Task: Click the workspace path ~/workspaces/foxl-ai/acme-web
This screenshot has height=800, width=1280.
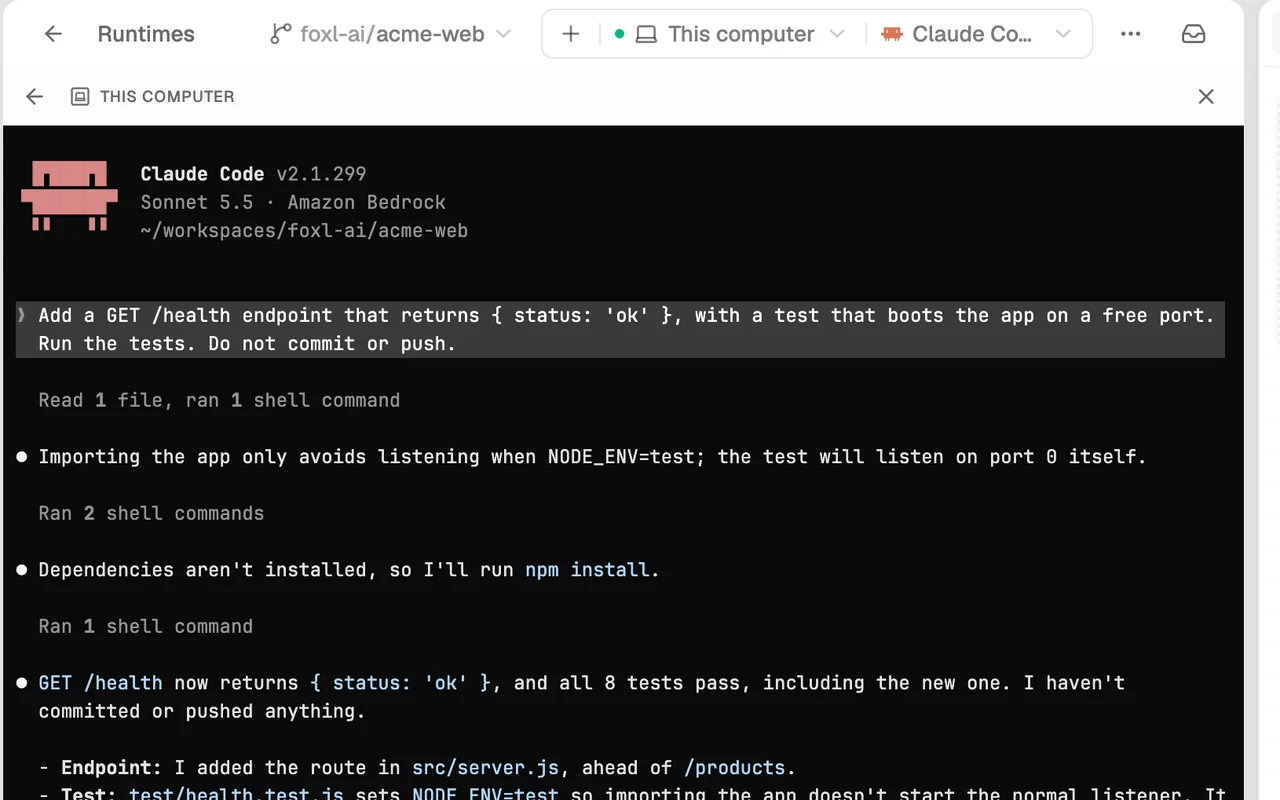Action: [304, 230]
